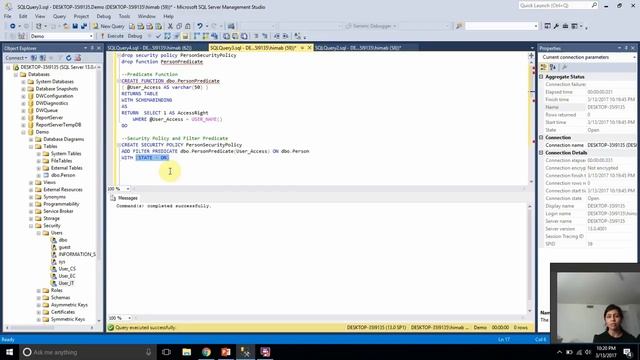Click the Alphabetical sort icon in Properties
This screenshot has width=640, height=360.
[x=553, y=67]
